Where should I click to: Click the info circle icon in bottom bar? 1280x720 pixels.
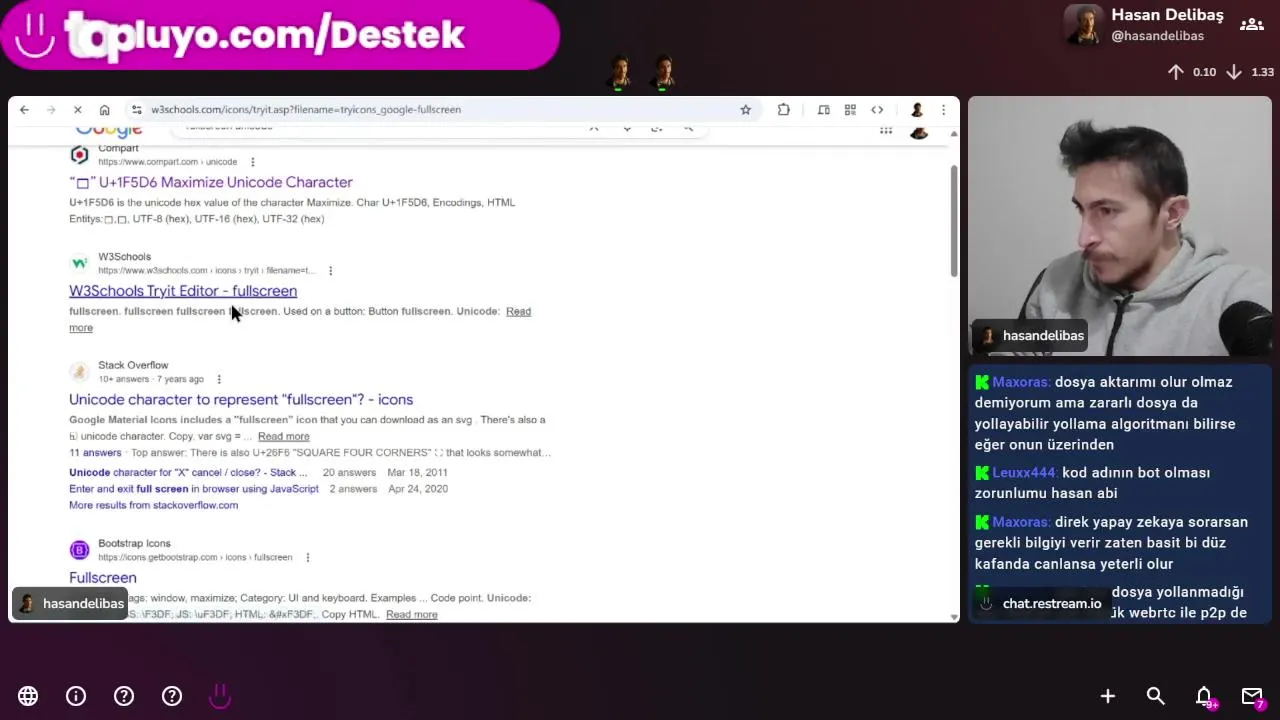[x=76, y=696]
